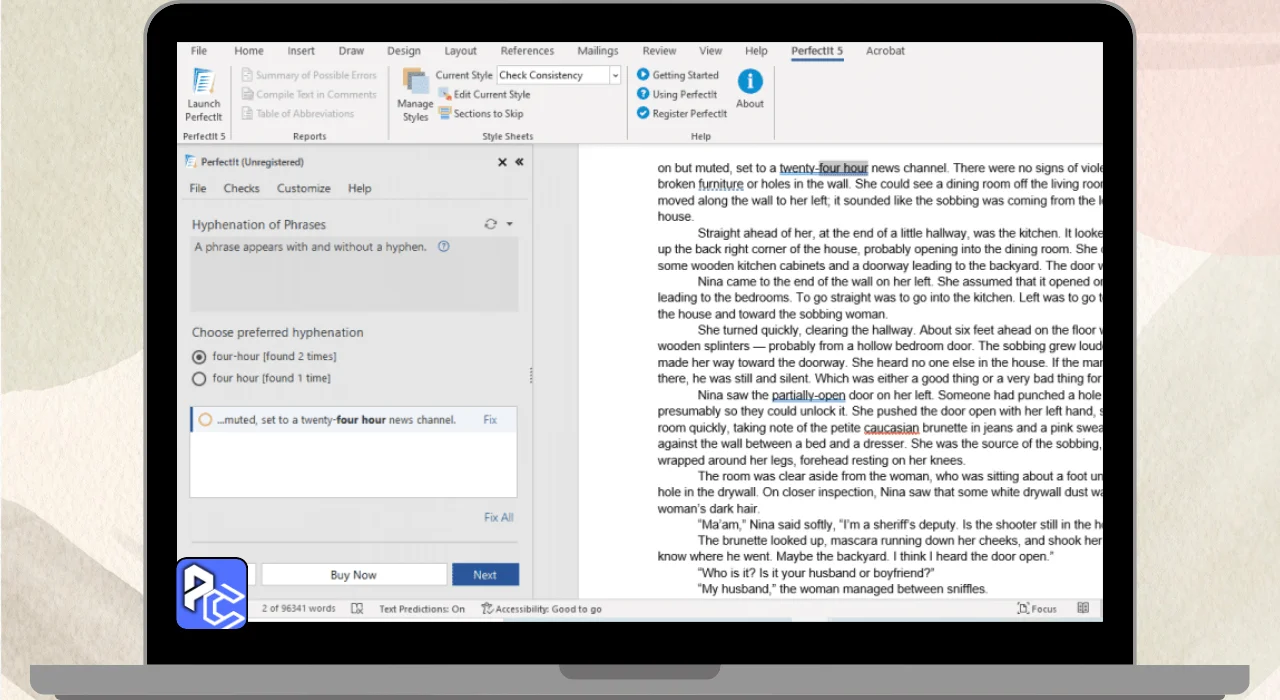Click the refresh icon beside Hyphenation of Phrases
Viewport: 1280px width, 700px height.
point(490,225)
